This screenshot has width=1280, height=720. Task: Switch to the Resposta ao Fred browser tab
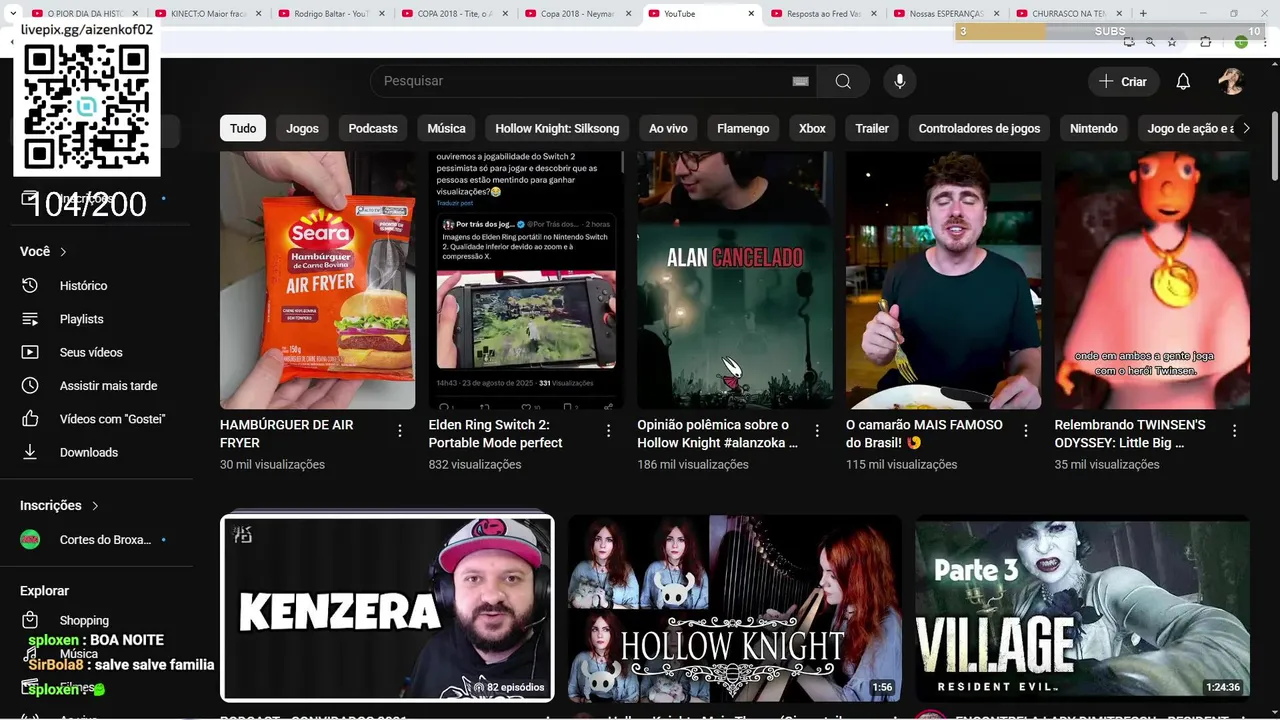pyautogui.click(x=823, y=14)
